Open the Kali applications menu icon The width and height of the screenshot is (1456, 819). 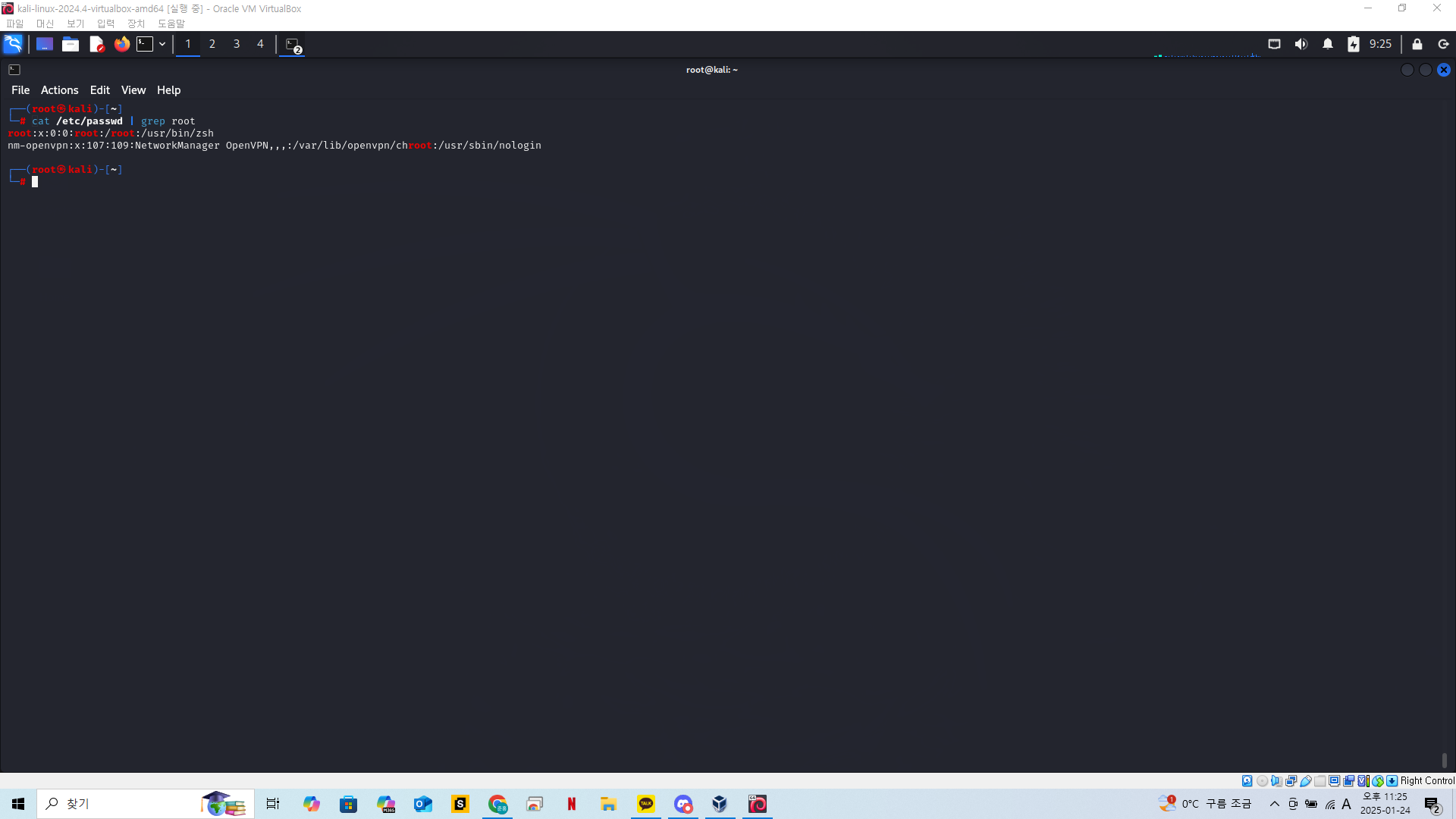pos(13,44)
